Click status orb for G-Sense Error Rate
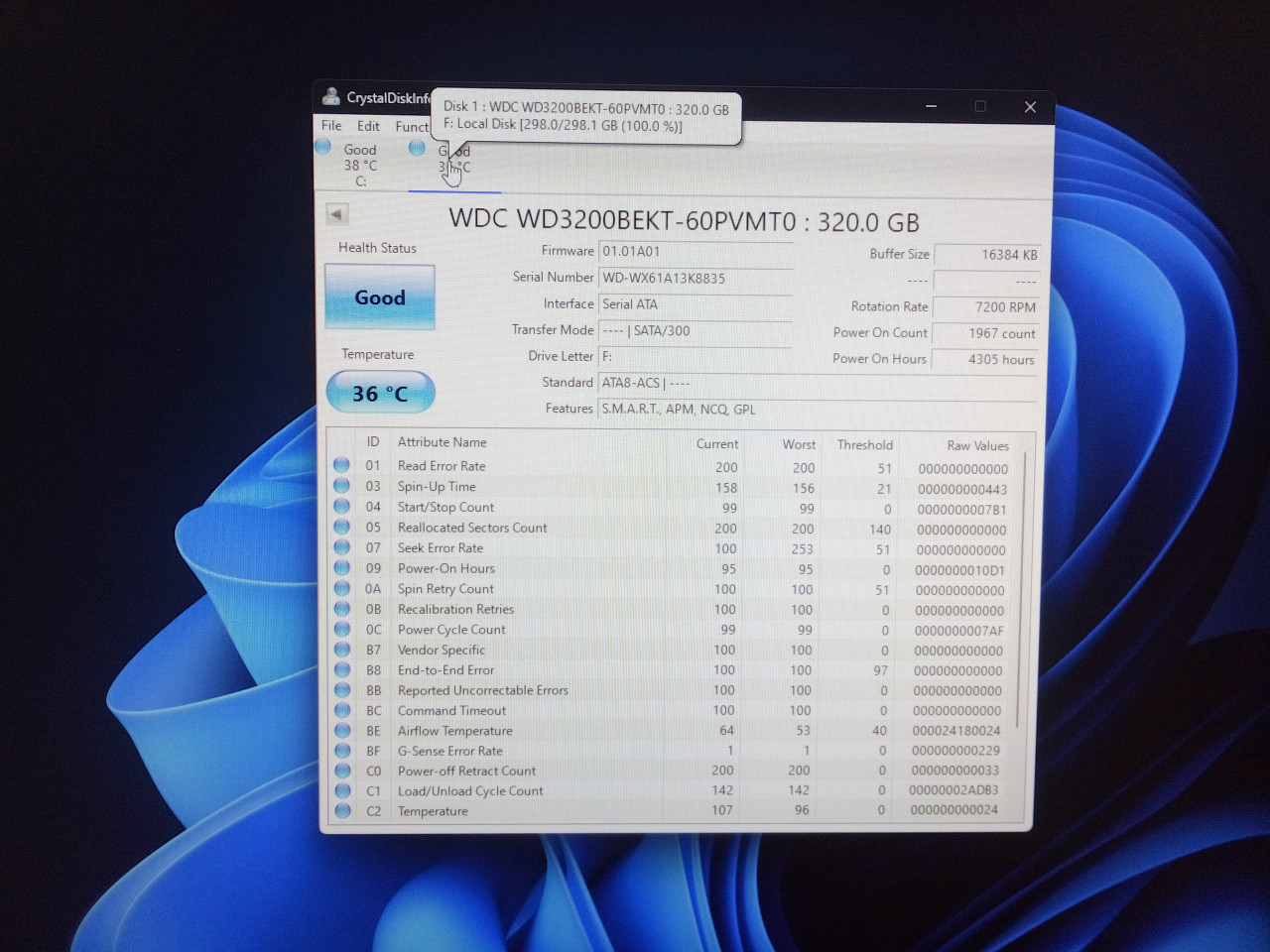 click(x=342, y=751)
